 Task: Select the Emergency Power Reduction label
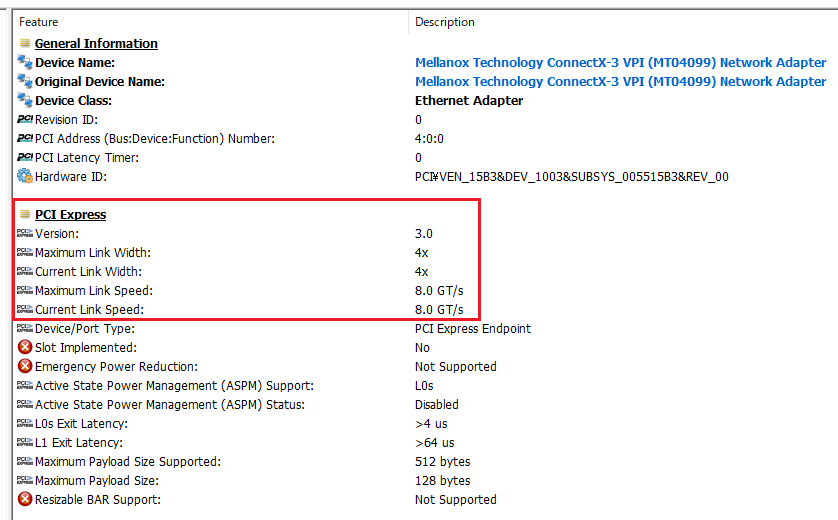tap(116, 367)
